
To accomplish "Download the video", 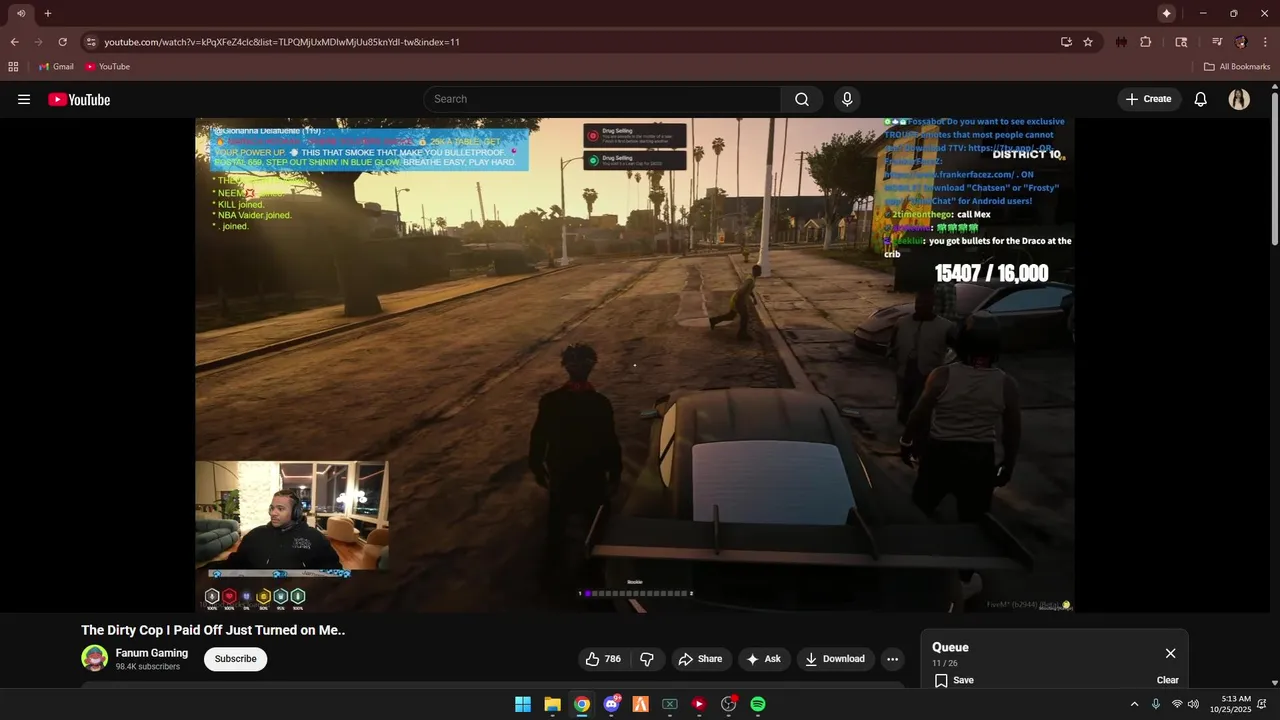I will click(835, 659).
